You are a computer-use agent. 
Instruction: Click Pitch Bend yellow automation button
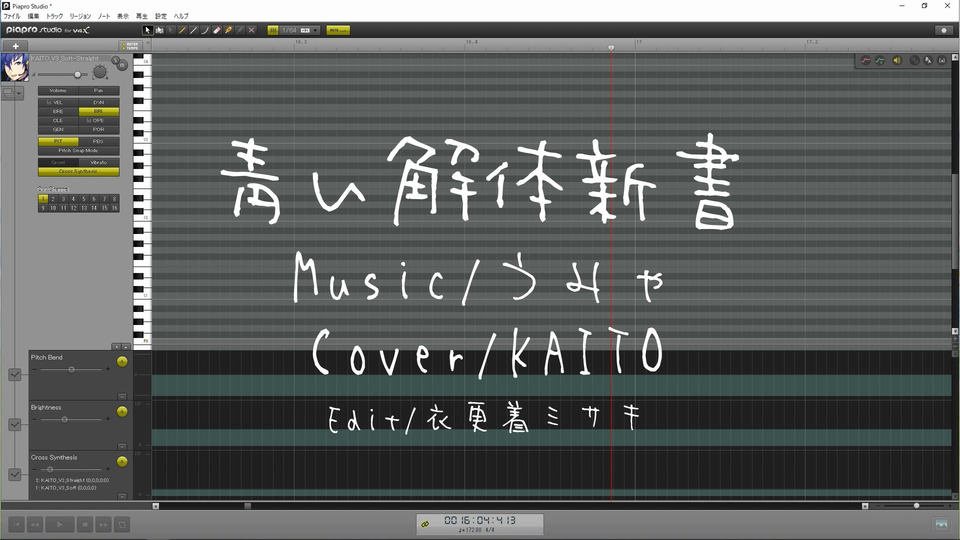[x=122, y=361]
